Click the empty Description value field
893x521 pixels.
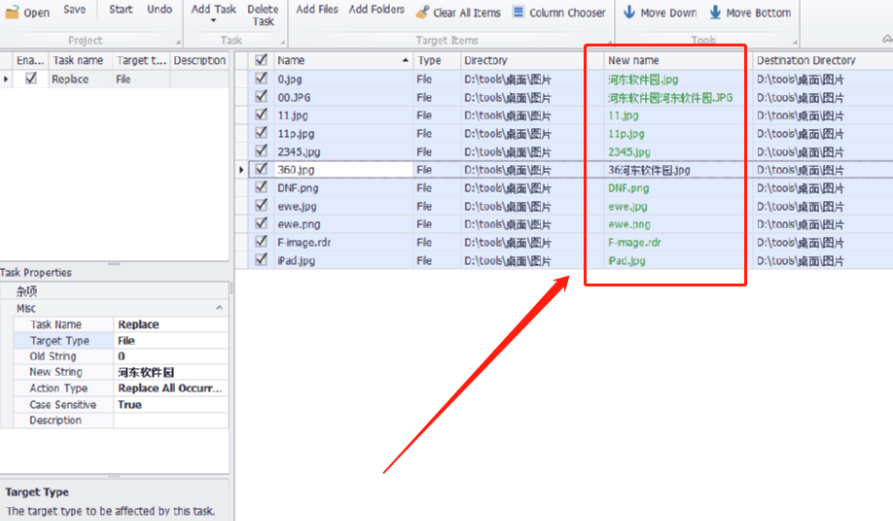tap(170, 420)
